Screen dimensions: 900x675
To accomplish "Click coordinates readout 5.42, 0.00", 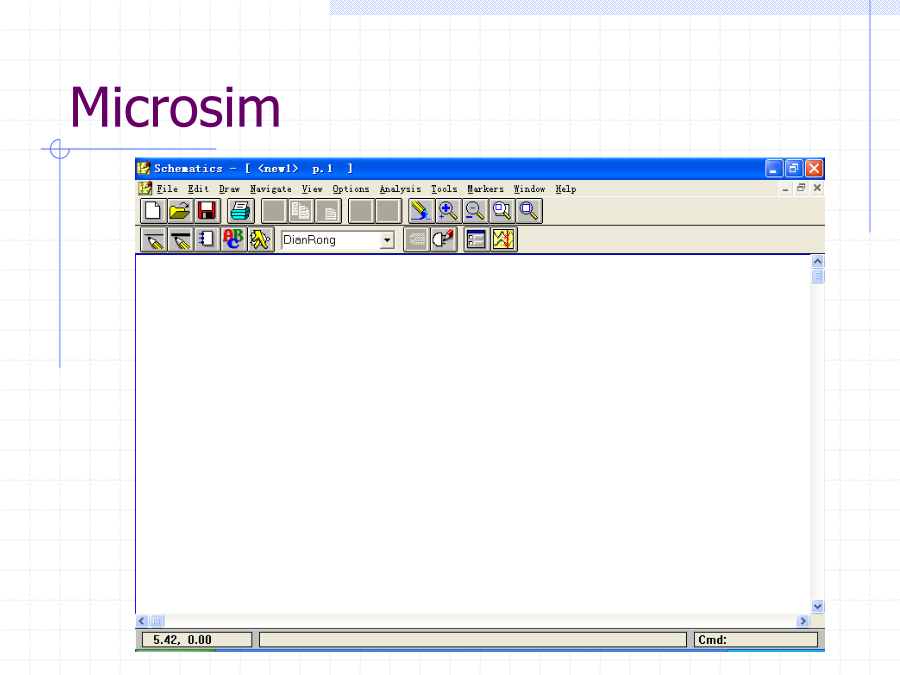I will (197, 640).
